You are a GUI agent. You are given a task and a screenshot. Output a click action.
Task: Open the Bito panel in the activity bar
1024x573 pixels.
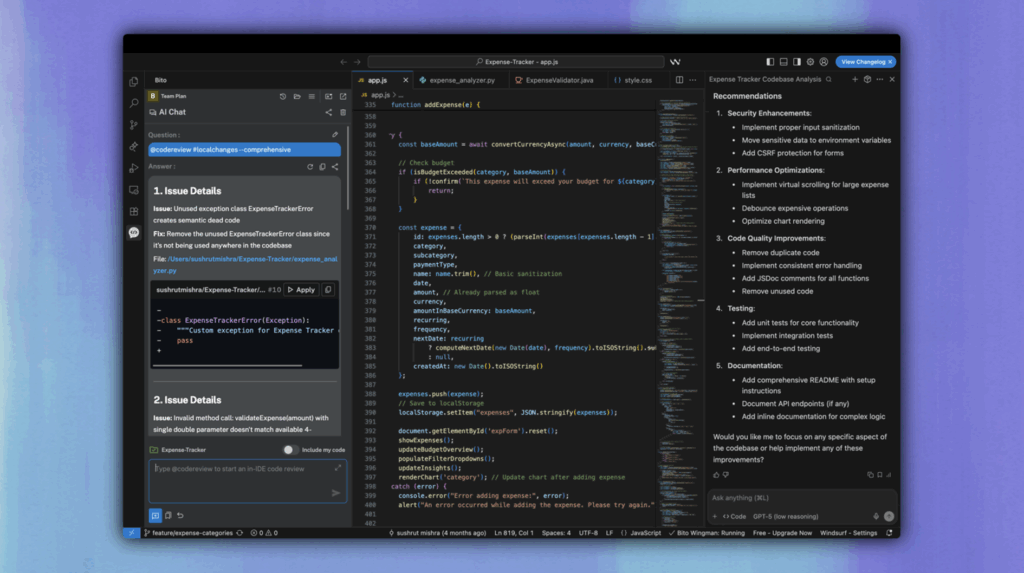tap(134, 233)
